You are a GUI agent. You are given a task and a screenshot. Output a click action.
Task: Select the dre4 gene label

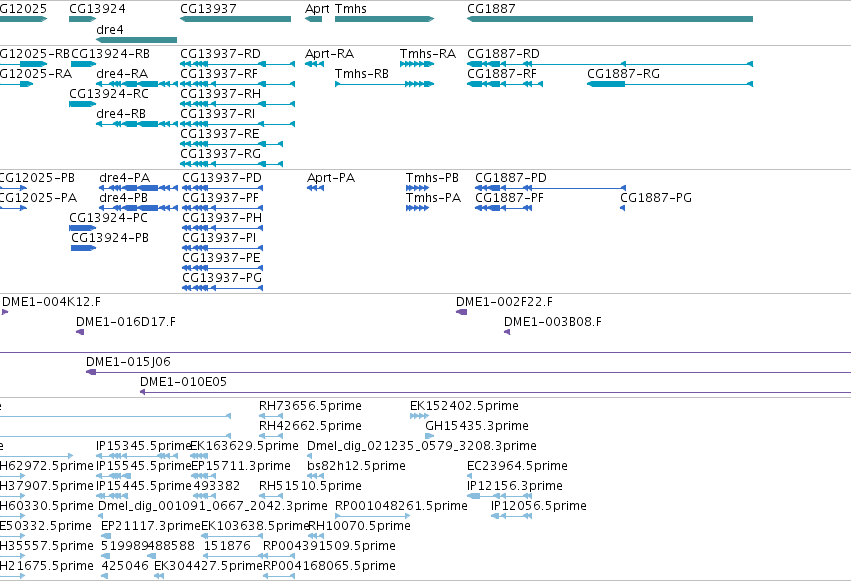pos(110,30)
